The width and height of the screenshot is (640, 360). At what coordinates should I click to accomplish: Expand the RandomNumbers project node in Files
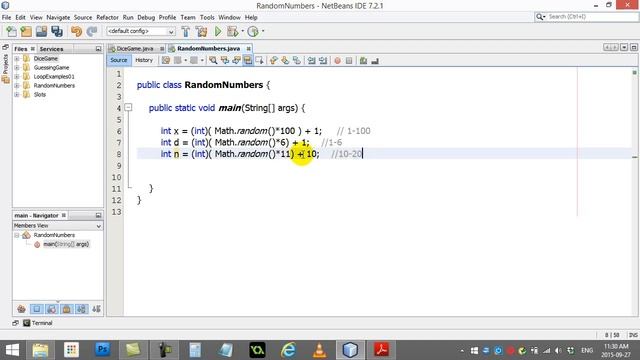pyautogui.click(x=17, y=86)
